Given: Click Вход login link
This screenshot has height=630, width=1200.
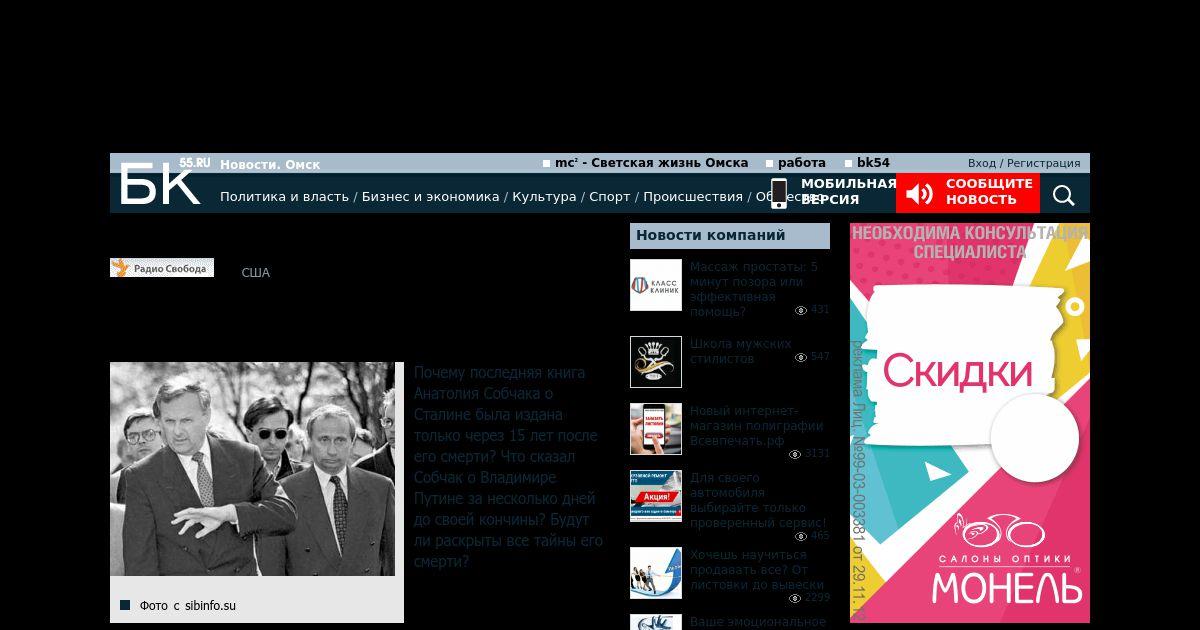Looking at the screenshot, I should click(981, 163).
